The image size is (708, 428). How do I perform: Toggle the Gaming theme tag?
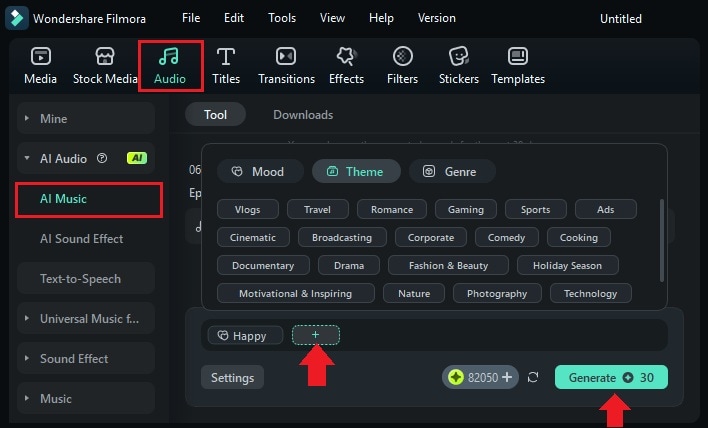(466, 209)
